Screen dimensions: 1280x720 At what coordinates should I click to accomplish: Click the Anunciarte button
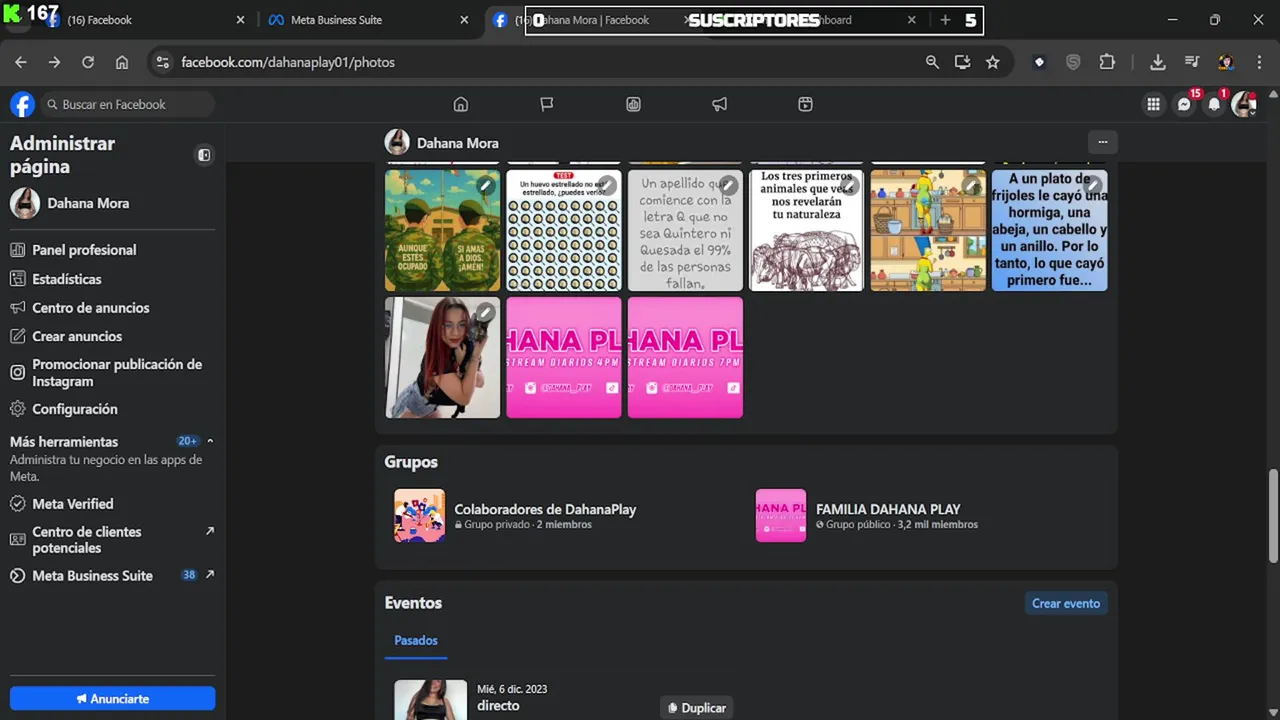[112, 699]
